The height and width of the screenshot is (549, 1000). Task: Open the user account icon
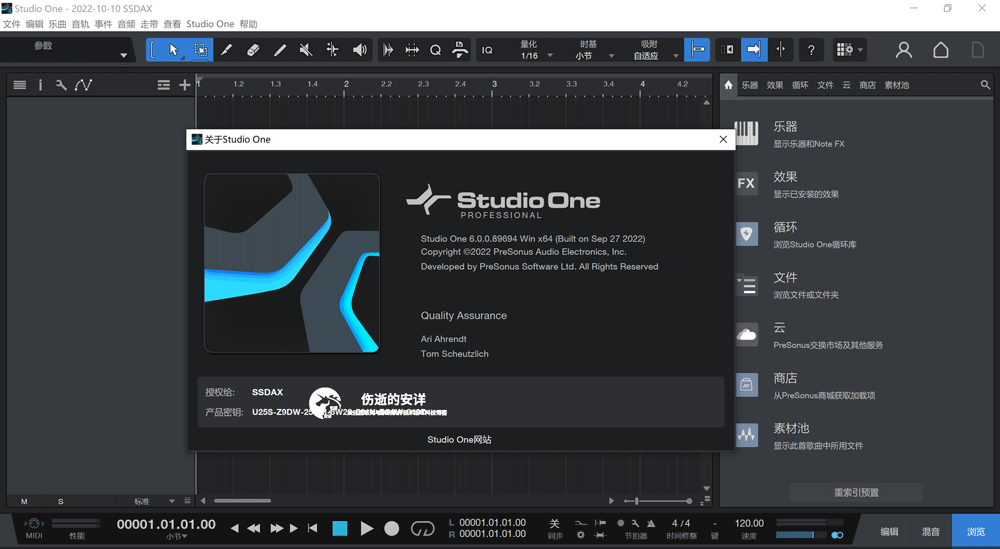[x=904, y=50]
